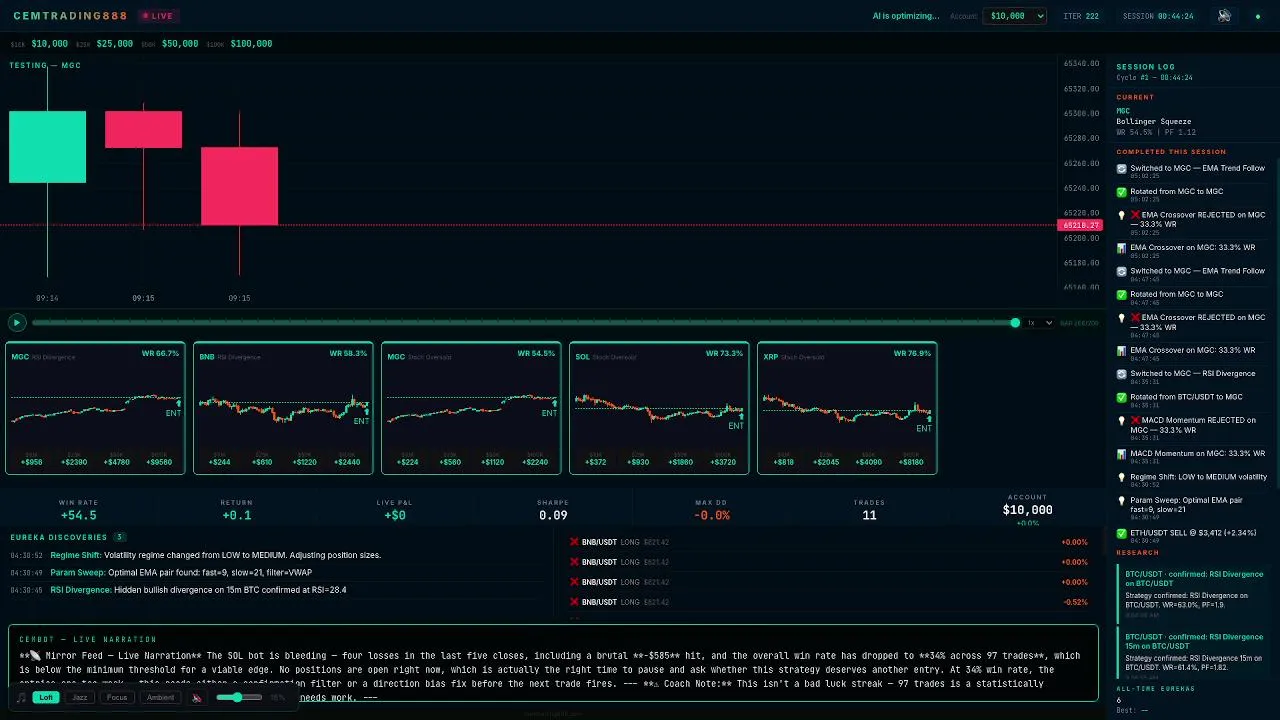Click the LIVE badge
The width and height of the screenshot is (1280, 720).
tap(158, 16)
